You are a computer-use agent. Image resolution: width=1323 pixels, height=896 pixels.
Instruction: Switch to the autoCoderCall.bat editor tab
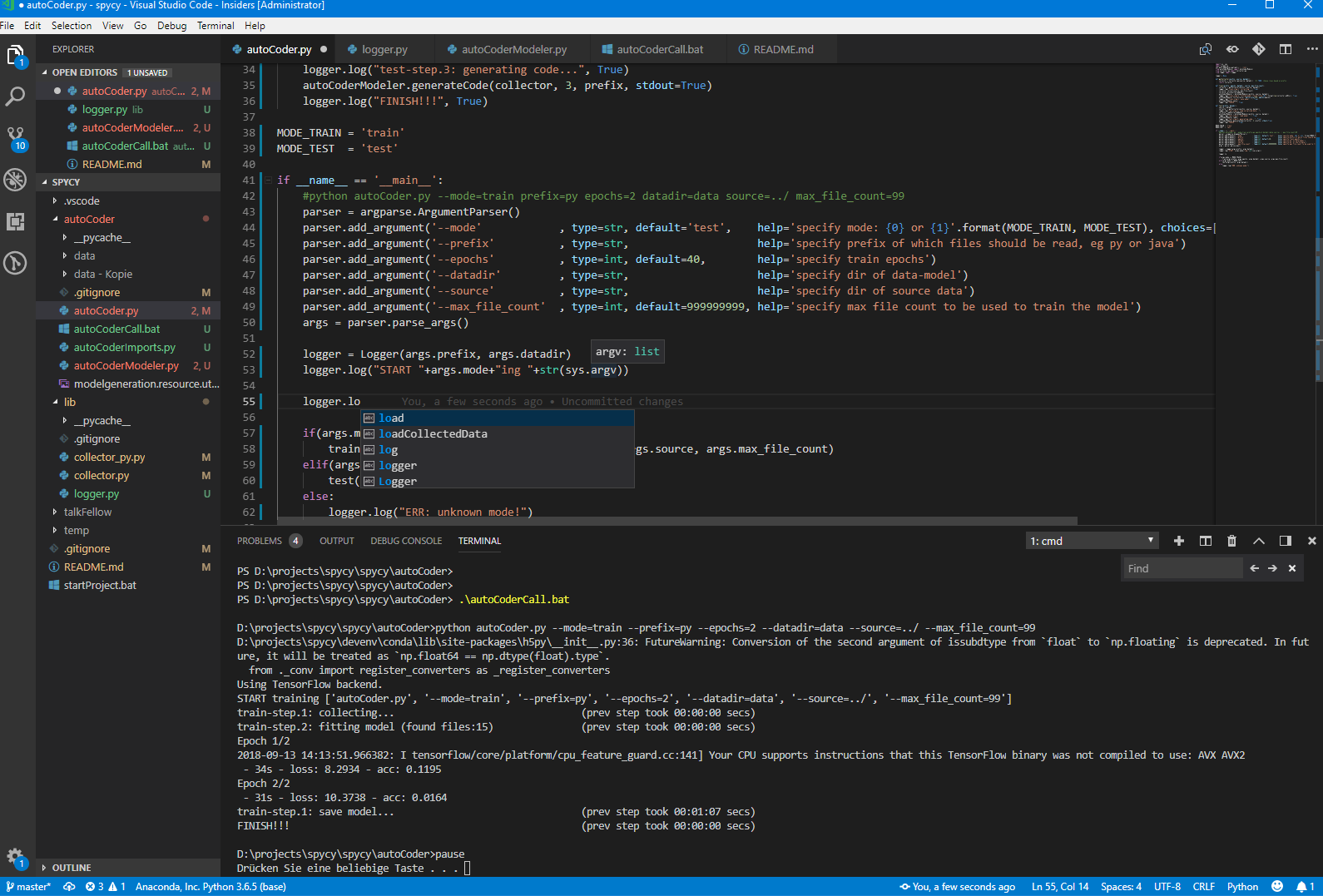[x=658, y=49]
